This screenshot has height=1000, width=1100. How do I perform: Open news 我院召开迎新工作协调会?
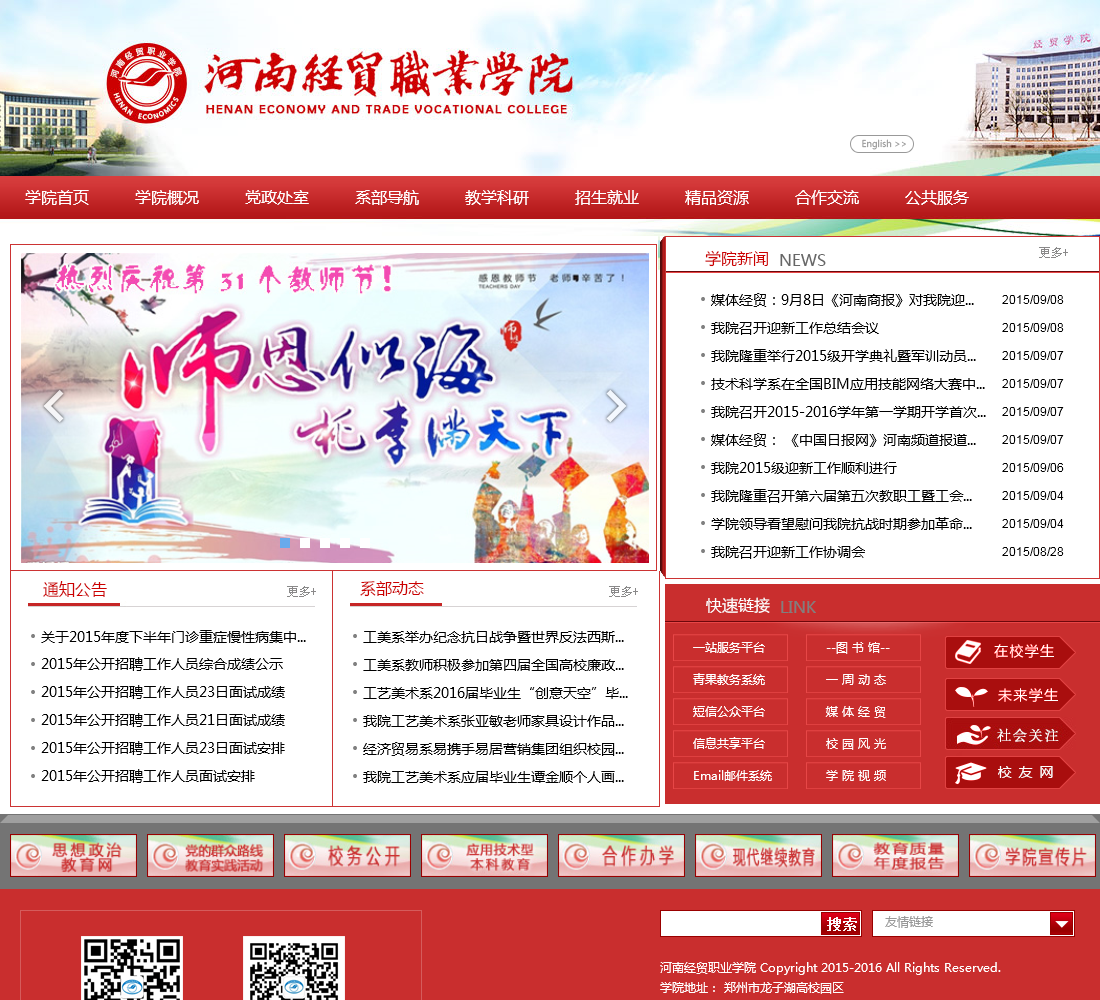(x=788, y=552)
